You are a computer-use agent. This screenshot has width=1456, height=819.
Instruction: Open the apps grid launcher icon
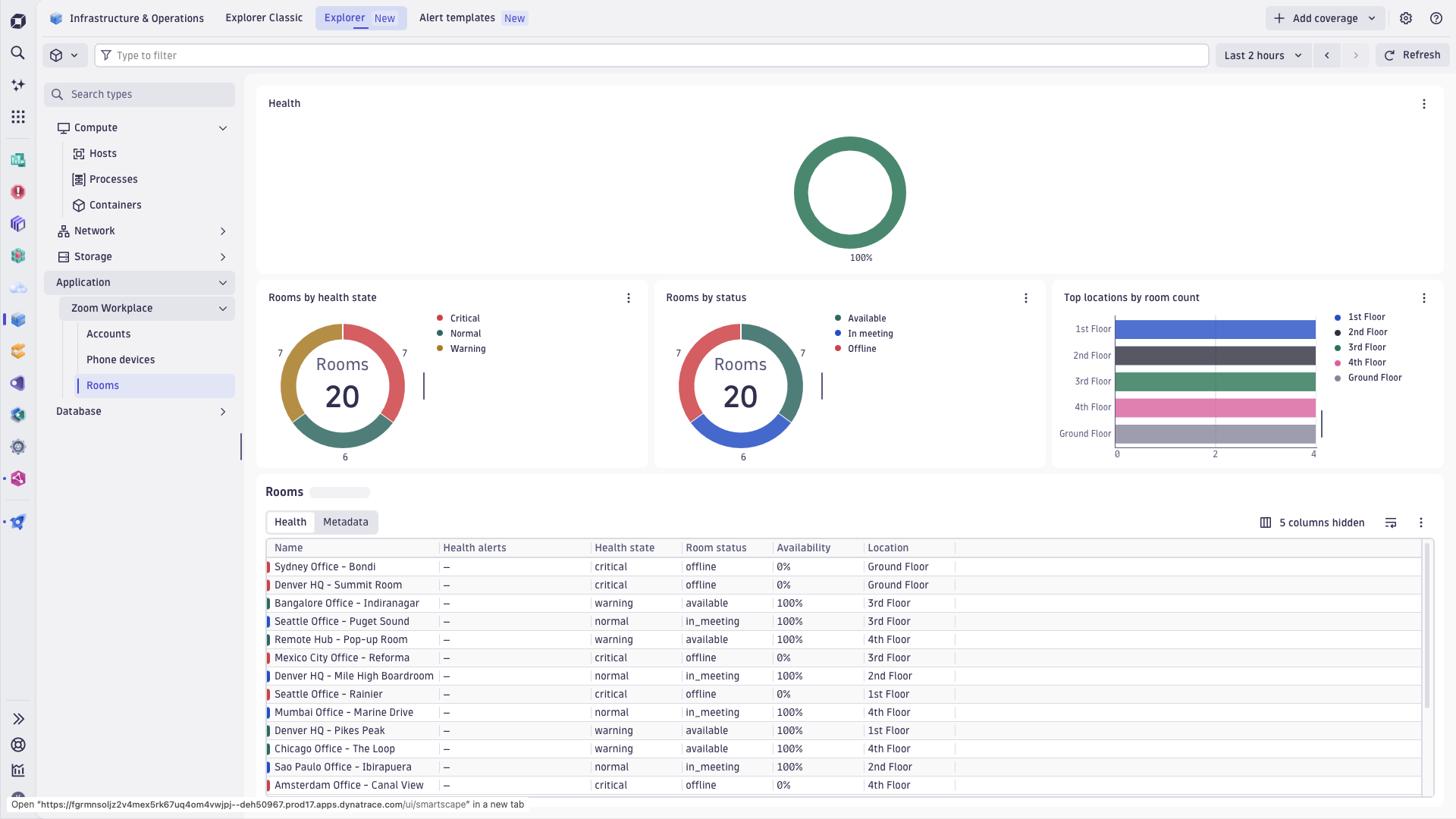[x=18, y=117]
